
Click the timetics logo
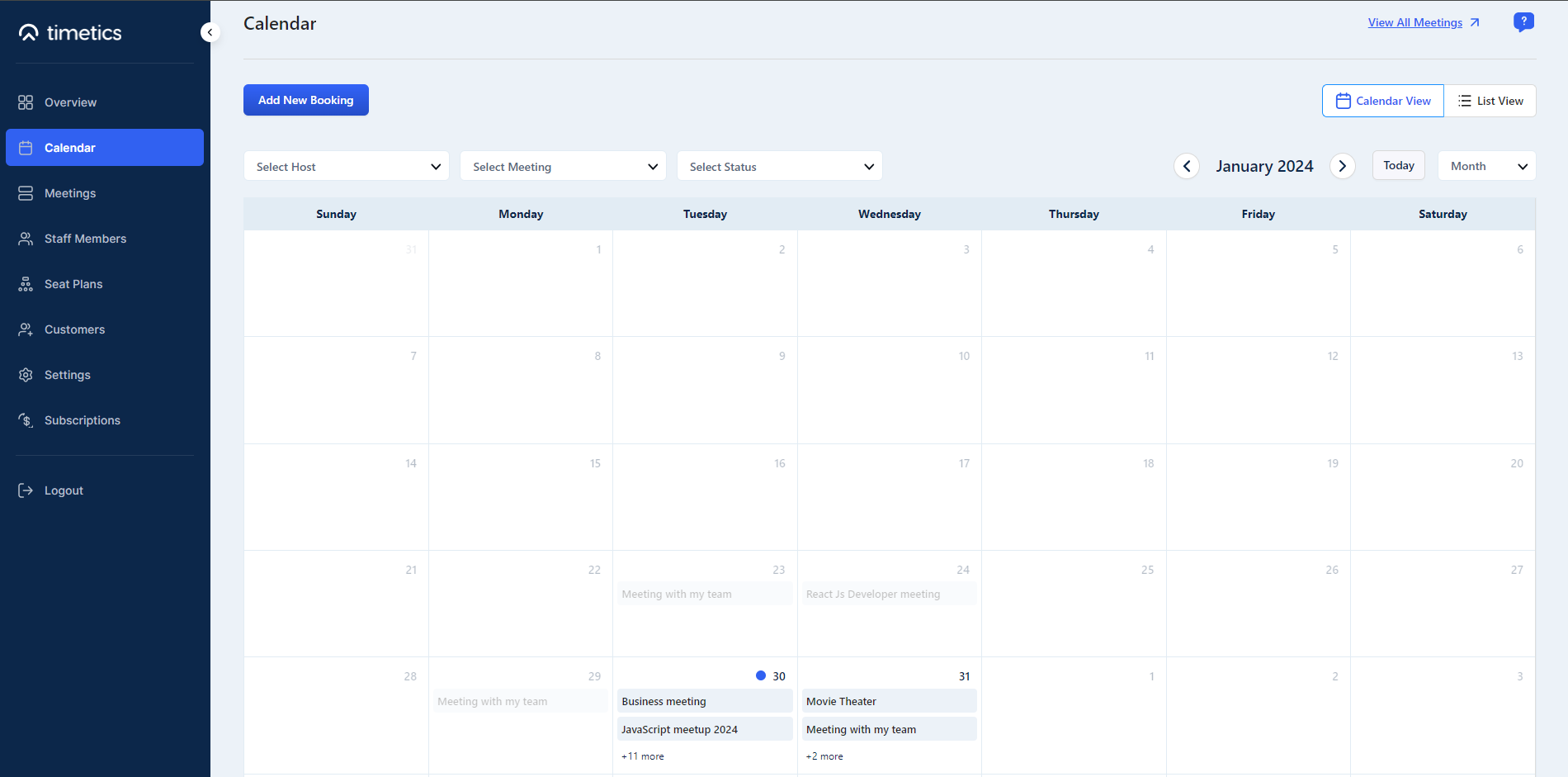click(69, 32)
